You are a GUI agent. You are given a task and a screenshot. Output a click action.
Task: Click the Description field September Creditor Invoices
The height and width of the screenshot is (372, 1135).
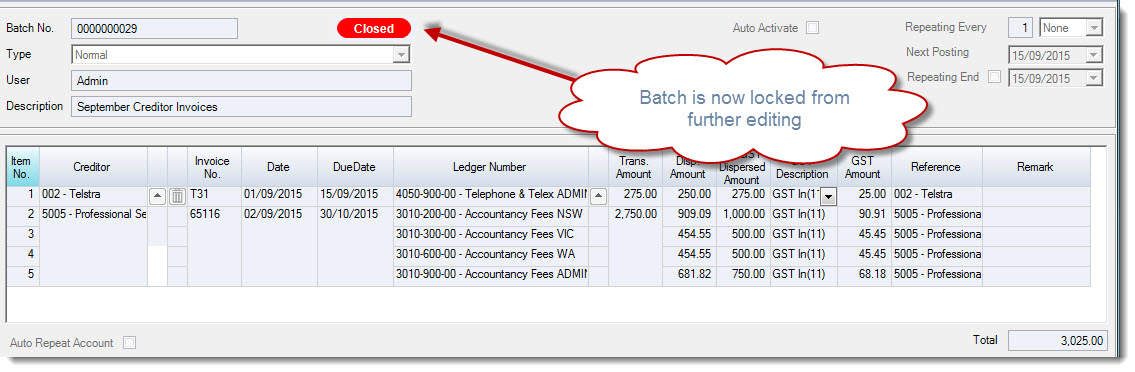pyautogui.click(x=241, y=106)
